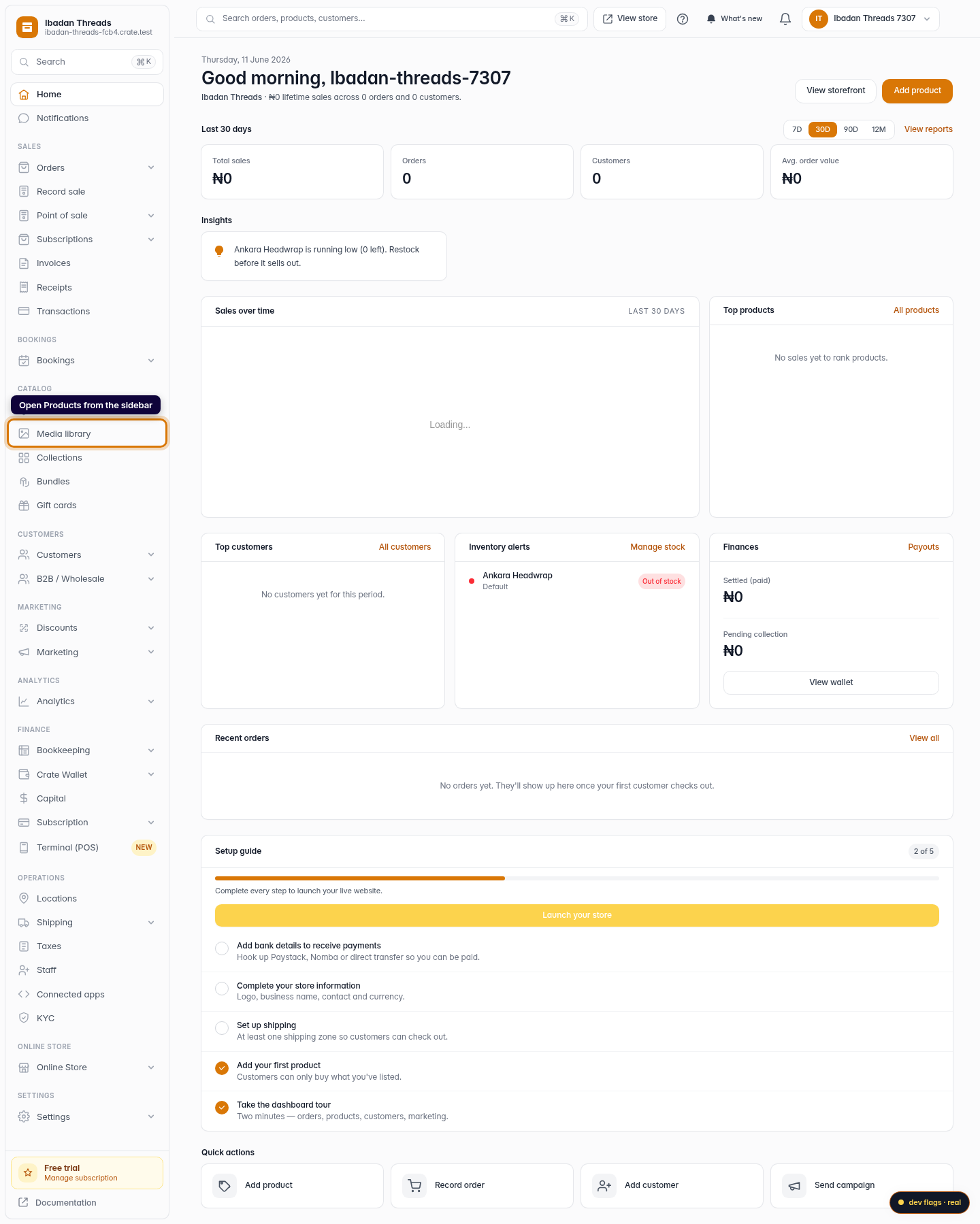Viewport: 980px width, 1224px height.
Task: Click the Transactions card icon
Action: coord(24,311)
